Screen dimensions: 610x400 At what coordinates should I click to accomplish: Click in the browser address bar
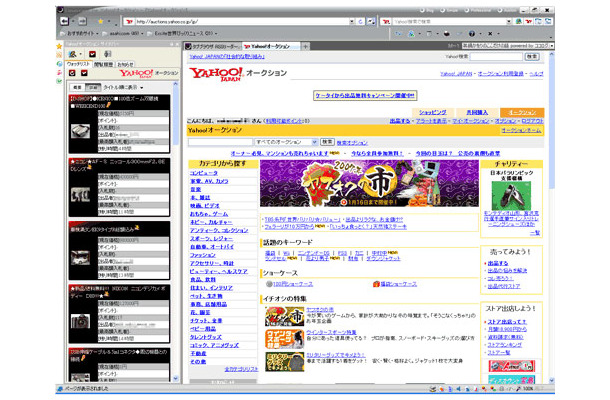point(241,21)
